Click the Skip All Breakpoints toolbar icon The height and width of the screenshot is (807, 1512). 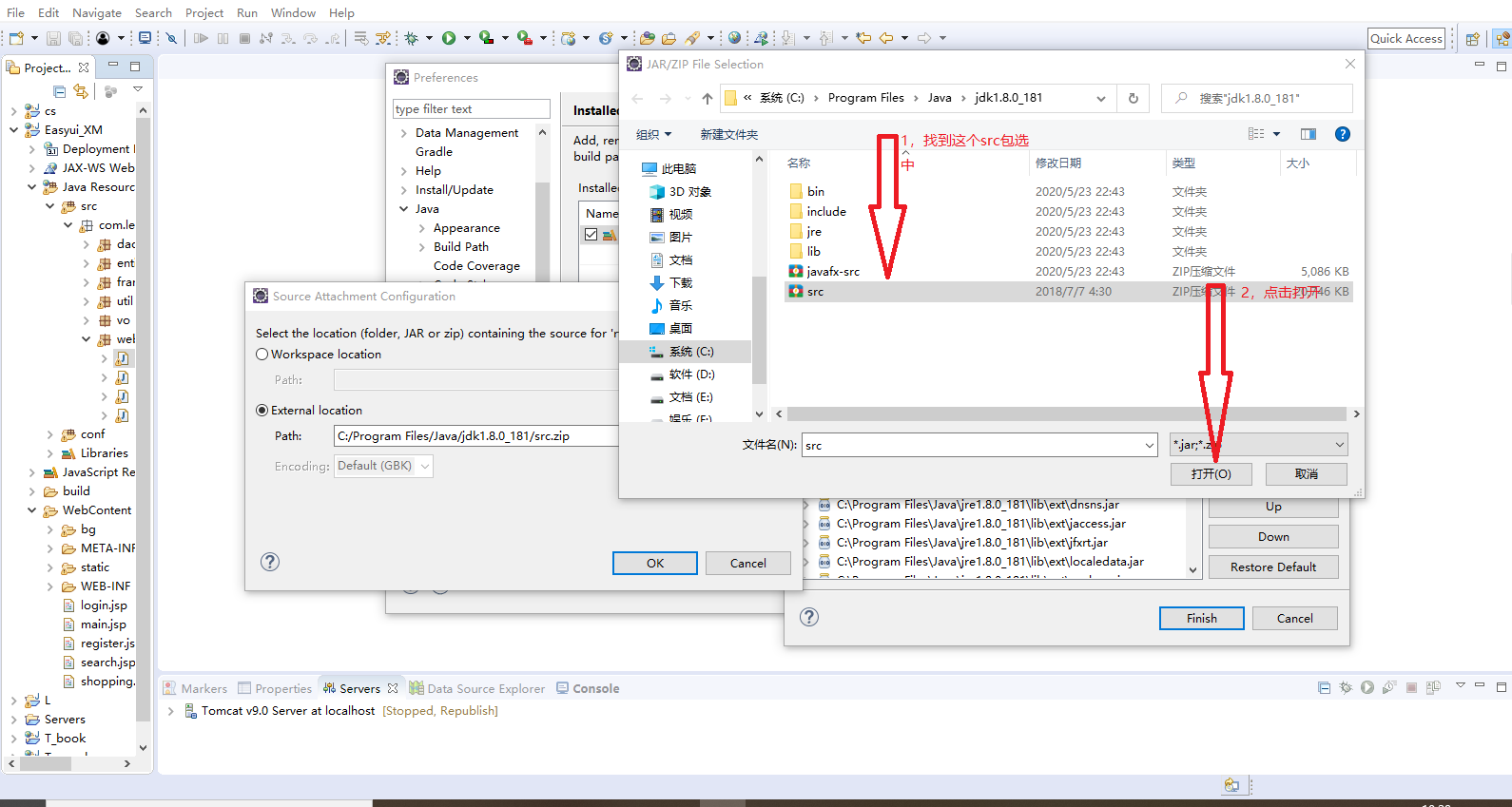[x=171, y=38]
